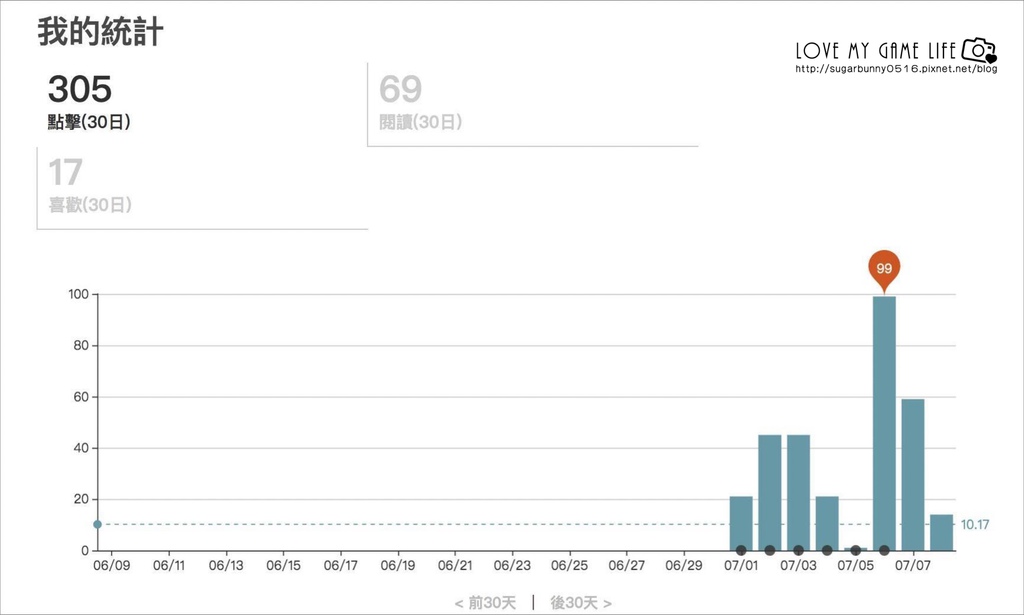Image resolution: width=1024 pixels, height=615 pixels.
Task: Click the tallest bar at 07/06
Action: (884, 423)
